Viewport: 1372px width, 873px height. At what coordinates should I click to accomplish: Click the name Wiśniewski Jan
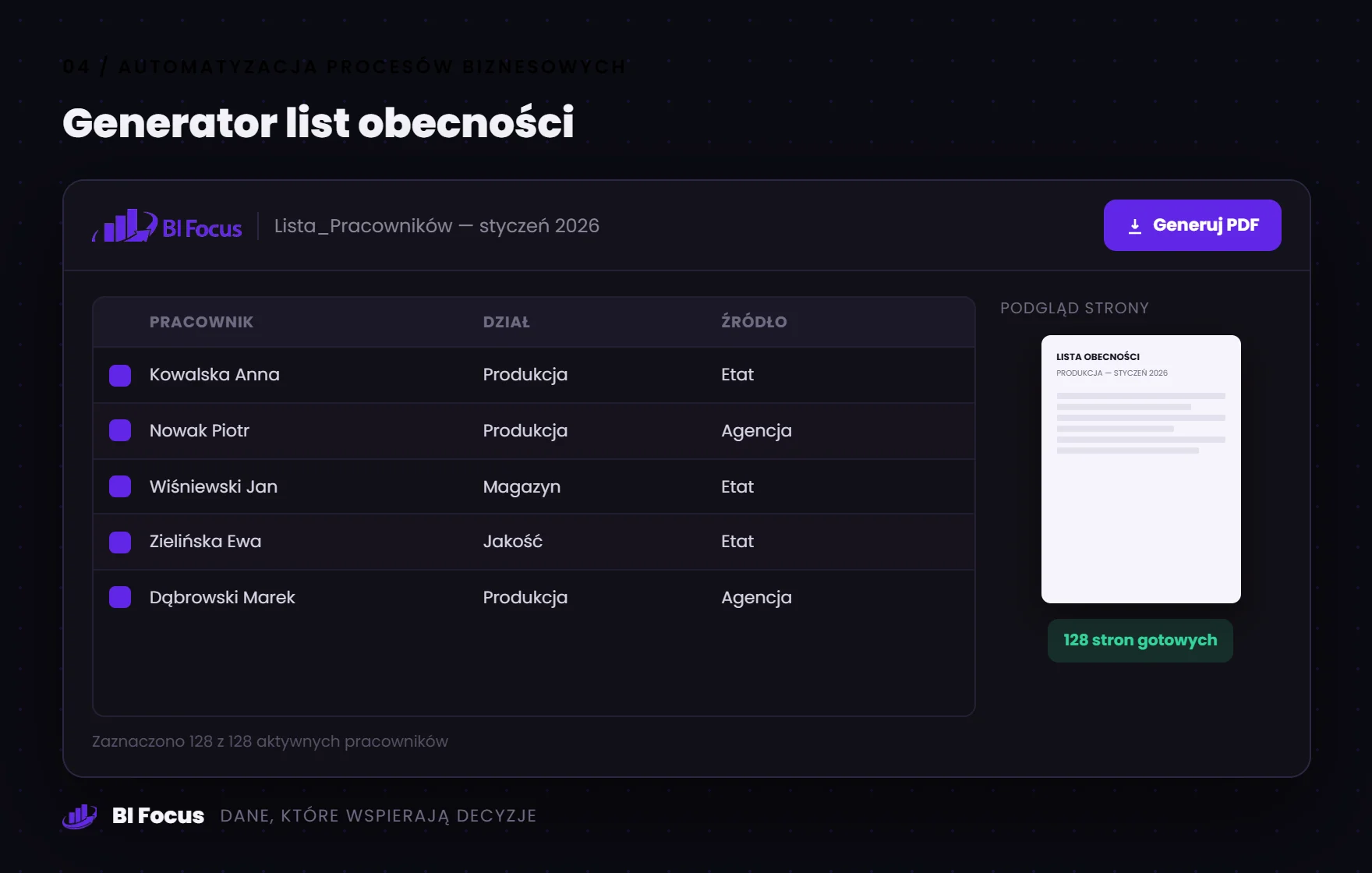click(214, 487)
